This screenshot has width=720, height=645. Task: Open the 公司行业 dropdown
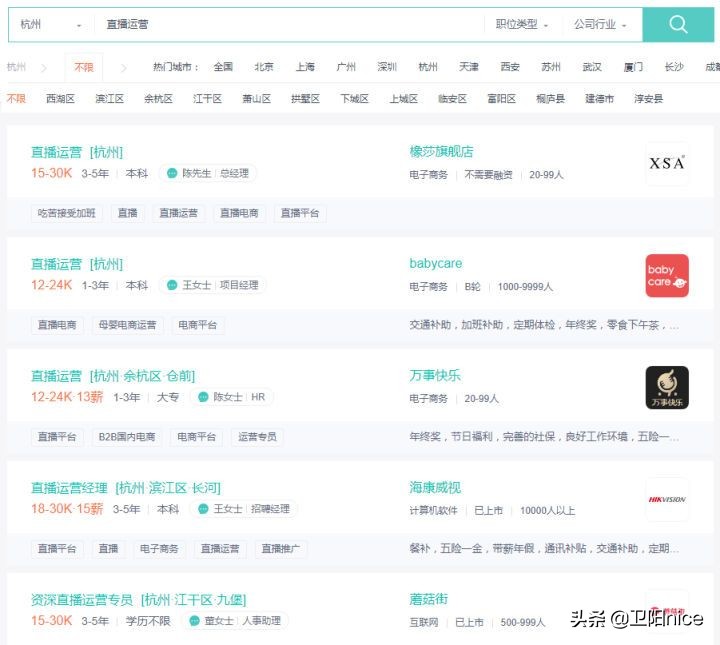click(x=600, y=25)
